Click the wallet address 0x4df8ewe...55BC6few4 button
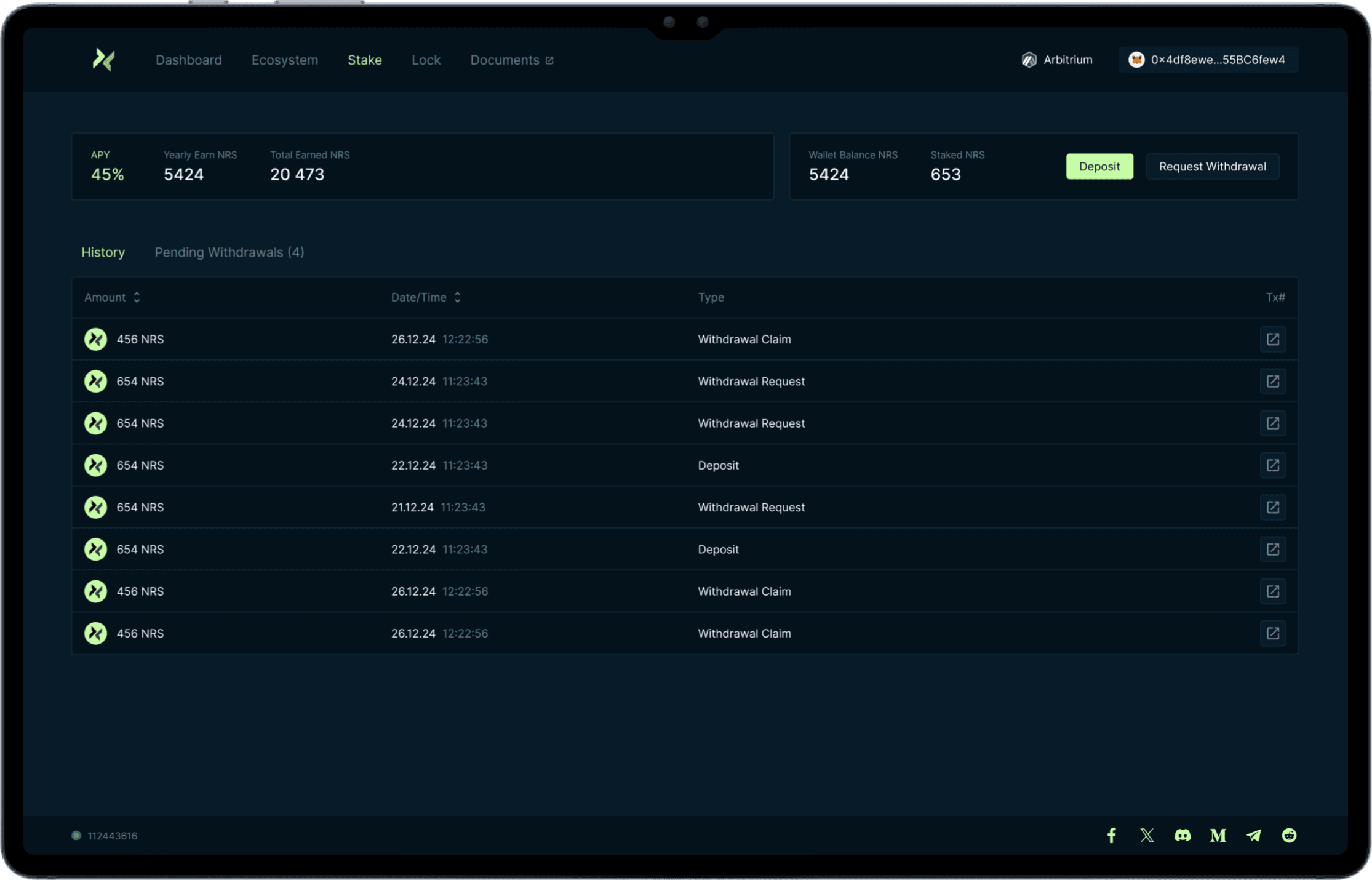The width and height of the screenshot is (1372, 880). click(x=1208, y=60)
